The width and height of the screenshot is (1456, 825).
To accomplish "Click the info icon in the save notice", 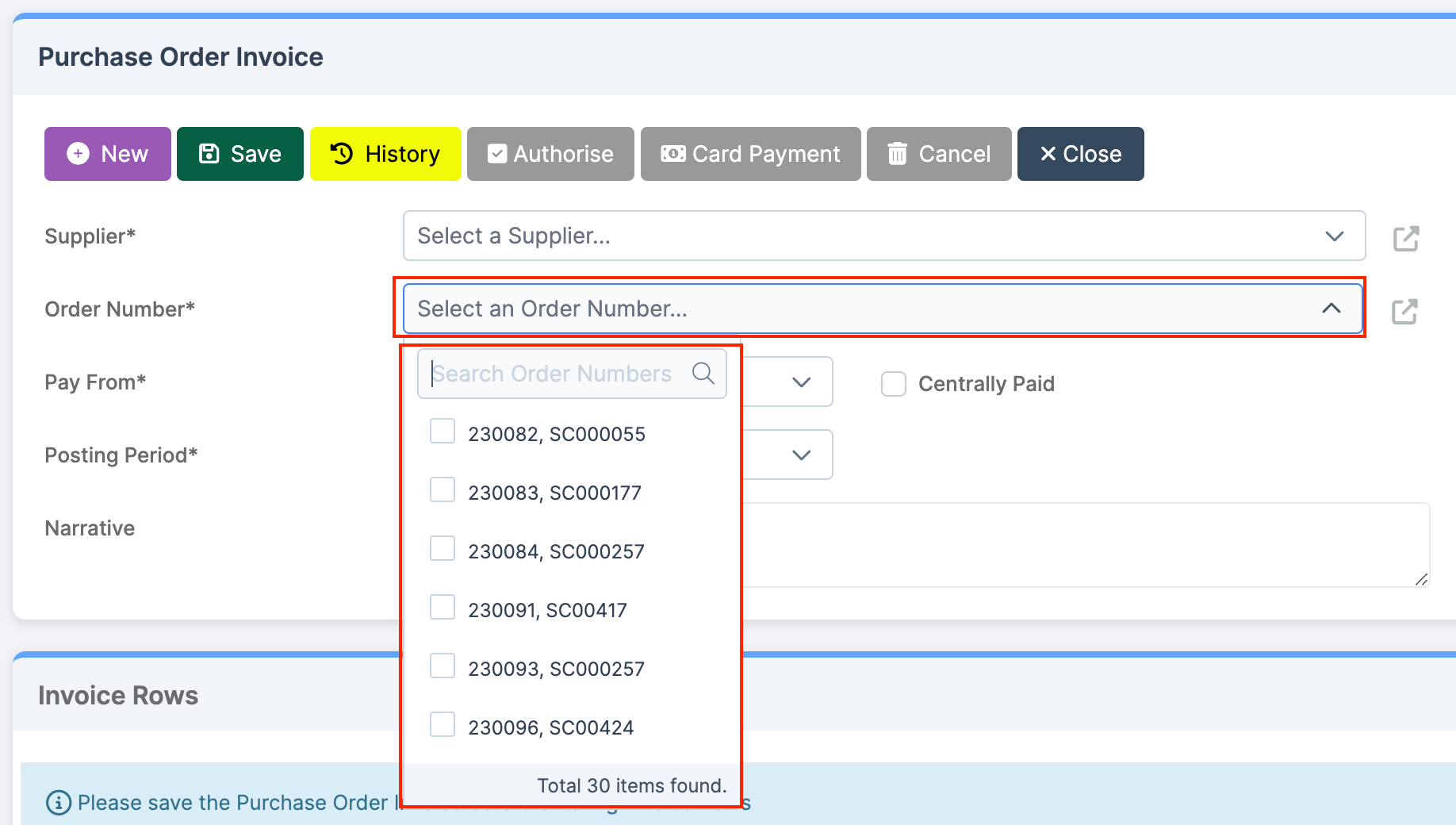I will 58,803.
